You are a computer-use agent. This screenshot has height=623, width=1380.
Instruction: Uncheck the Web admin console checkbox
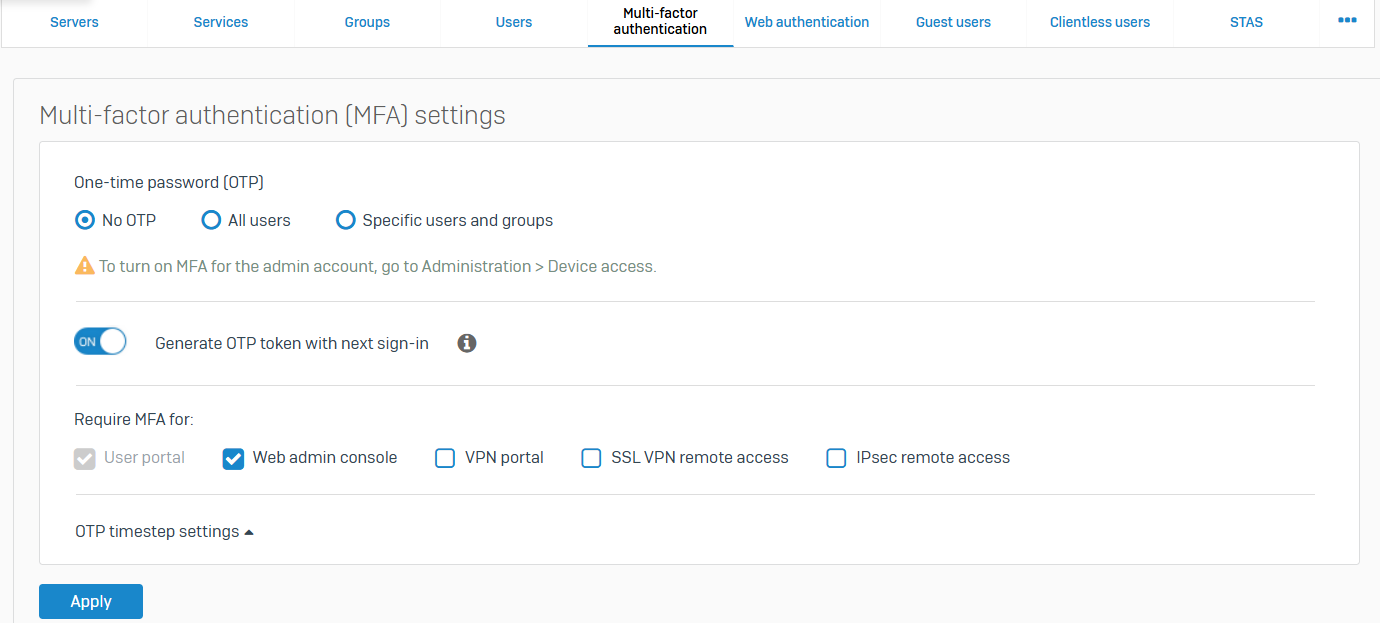pos(233,458)
